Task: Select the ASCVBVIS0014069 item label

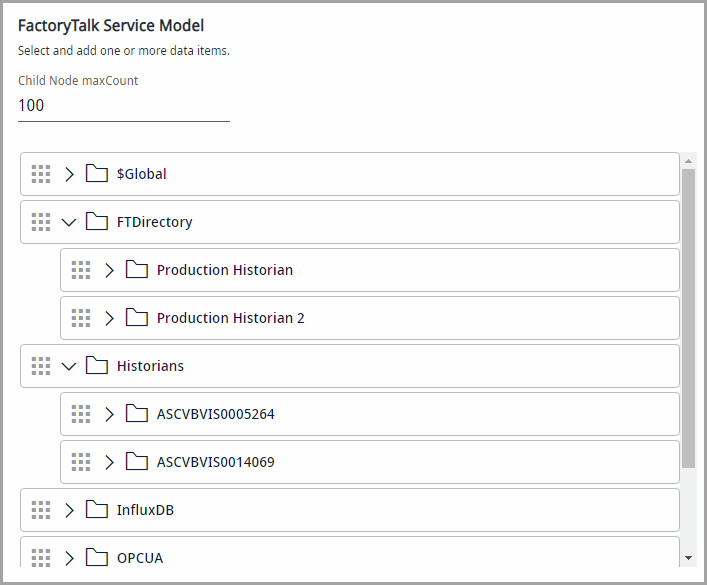Action: [216, 462]
